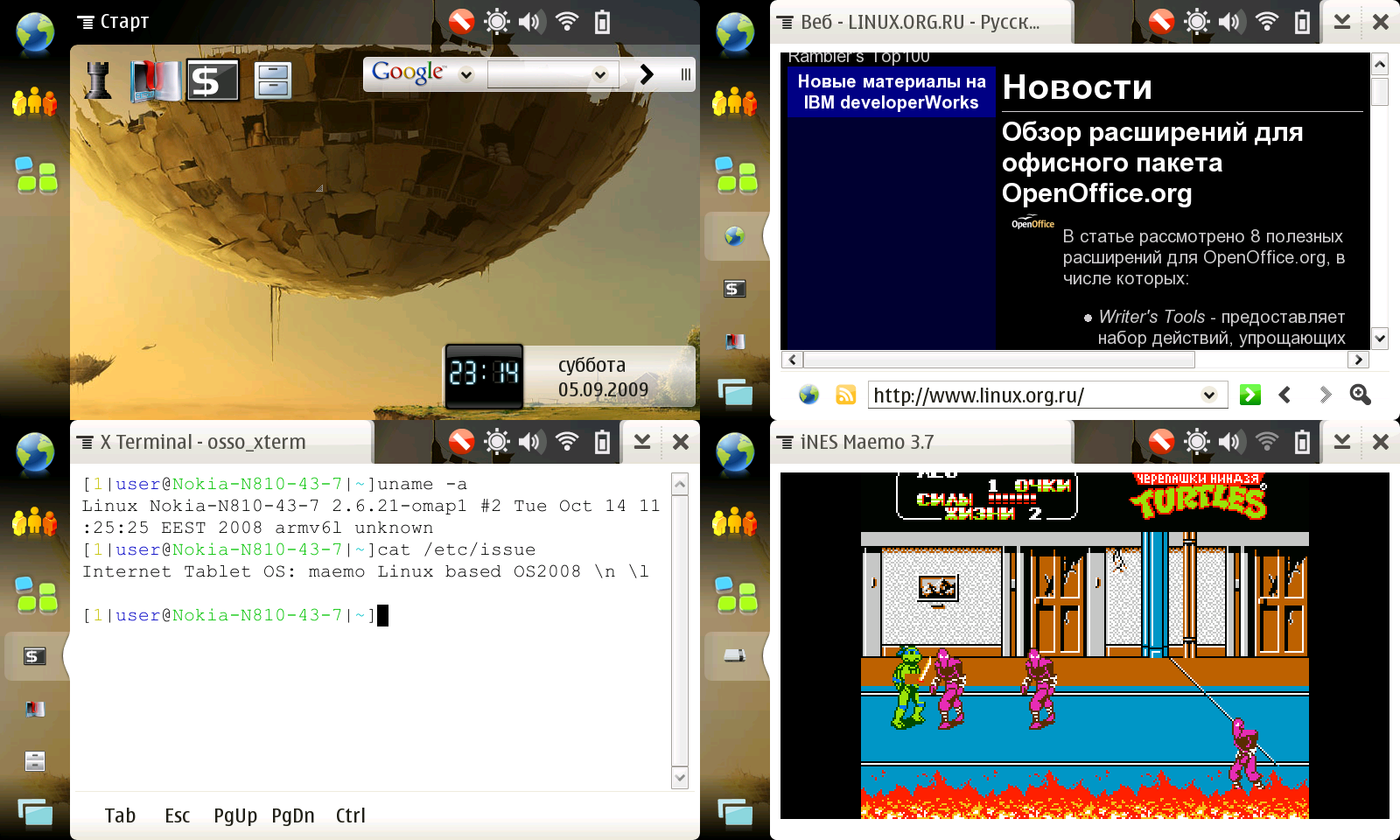Open the file cabinet icon on home desktop
Image resolution: width=1400 pixels, height=840 pixels.
(x=273, y=80)
